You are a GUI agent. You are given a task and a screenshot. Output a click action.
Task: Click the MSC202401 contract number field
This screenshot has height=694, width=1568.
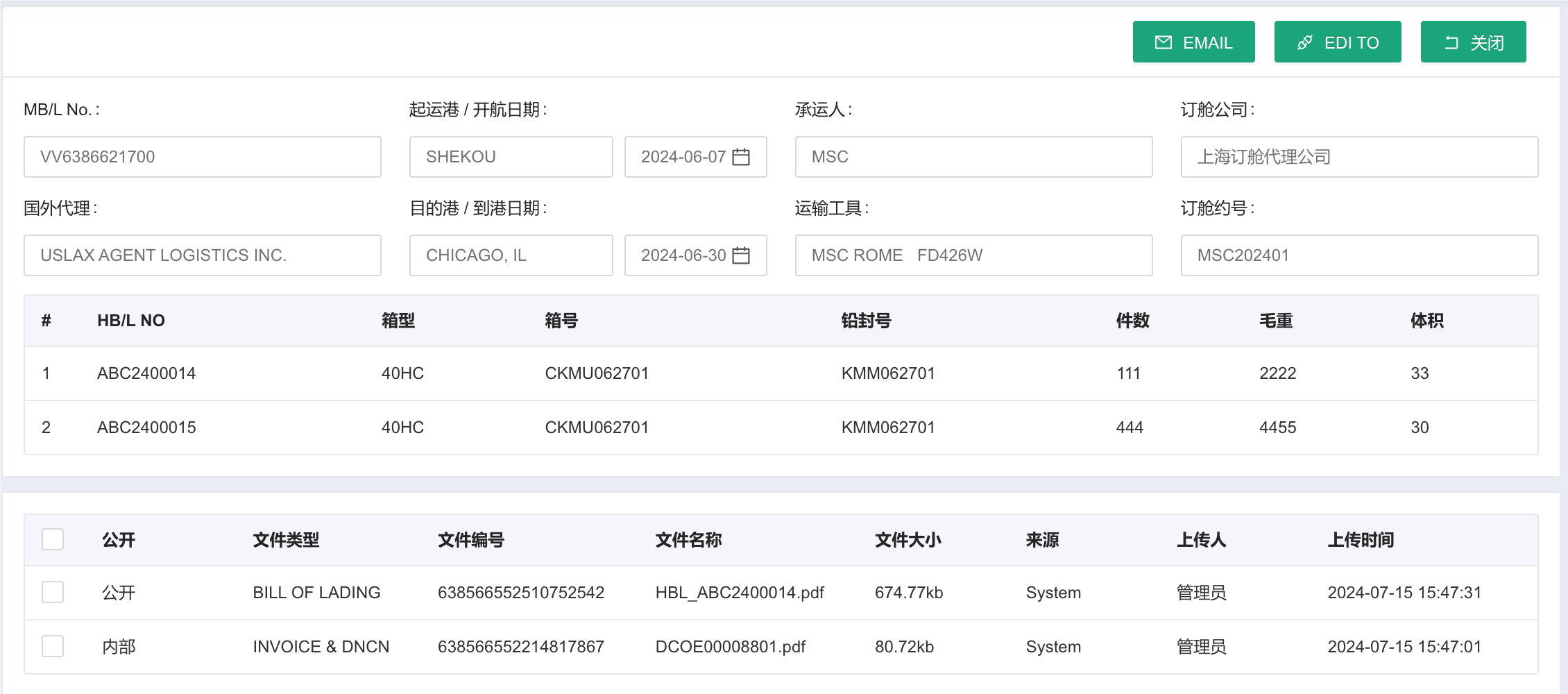click(1359, 255)
